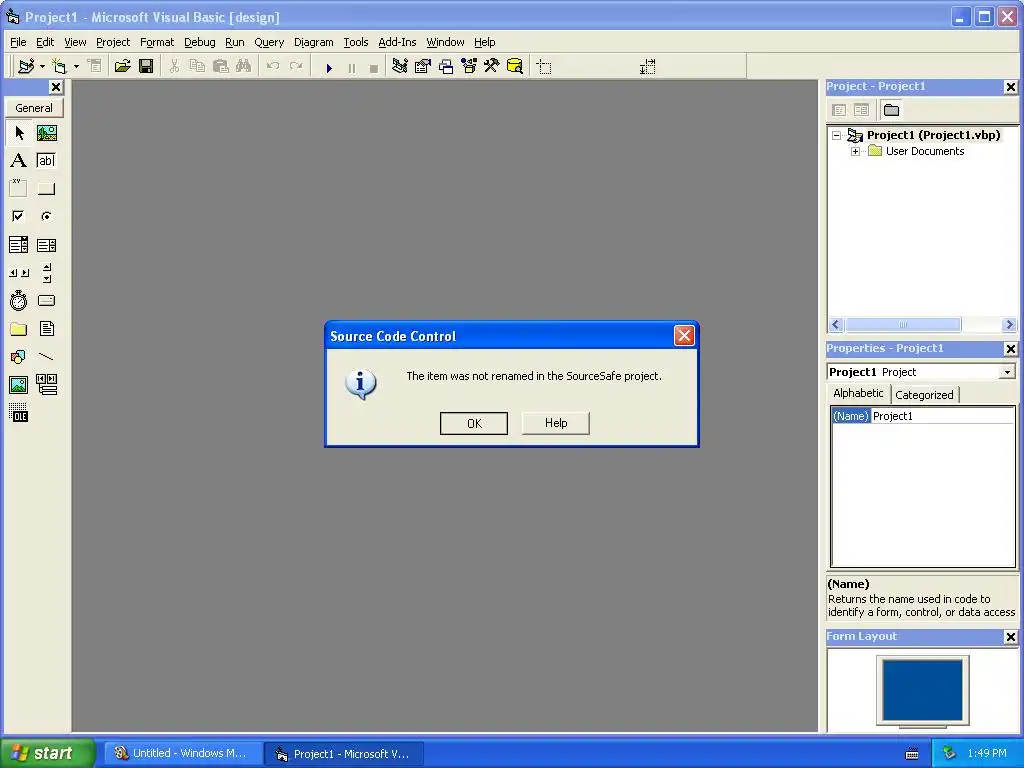The height and width of the screenshot is (768, 1024).
Task: Click the blue screen in Form Layout
Action: coord(922,690)
